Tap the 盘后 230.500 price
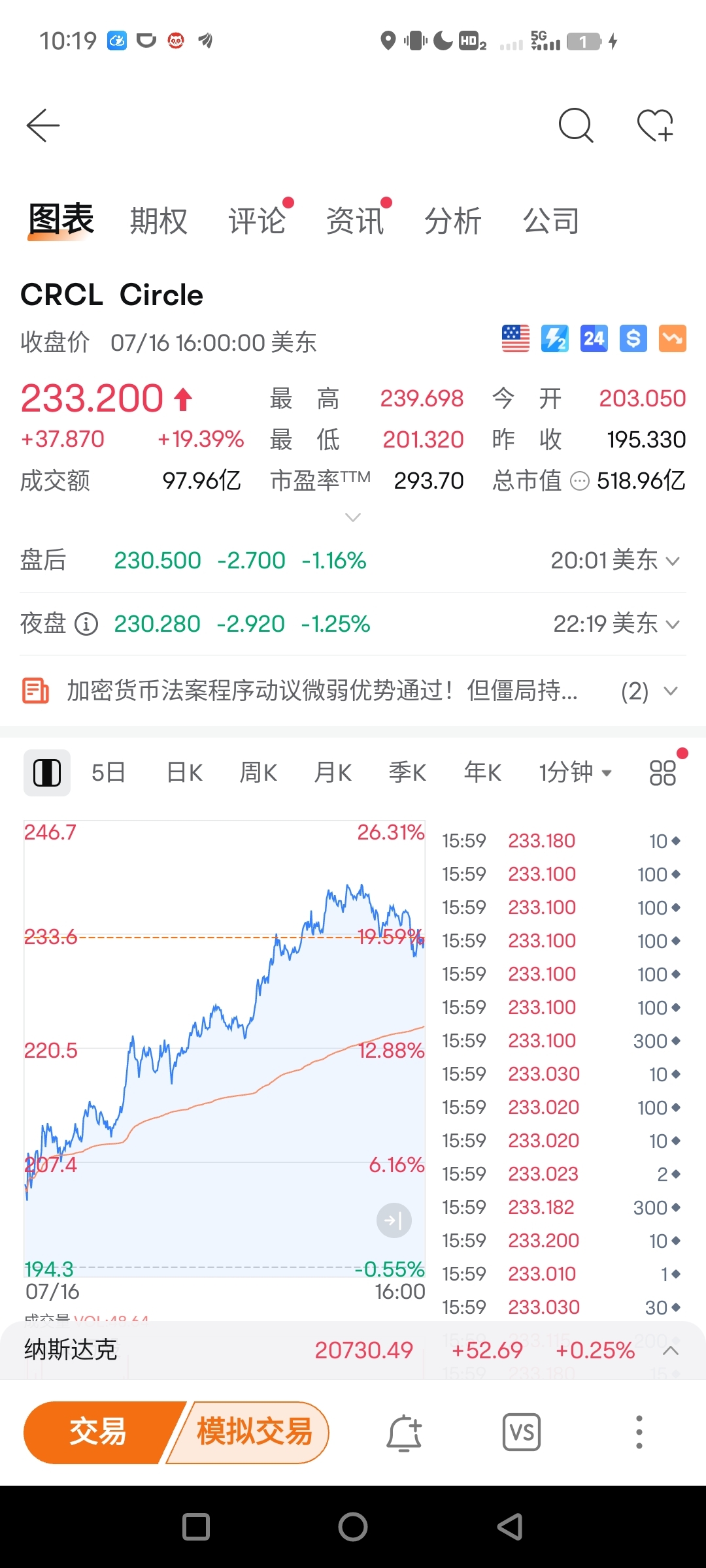 pyautogui.click(x=158, y=561)
